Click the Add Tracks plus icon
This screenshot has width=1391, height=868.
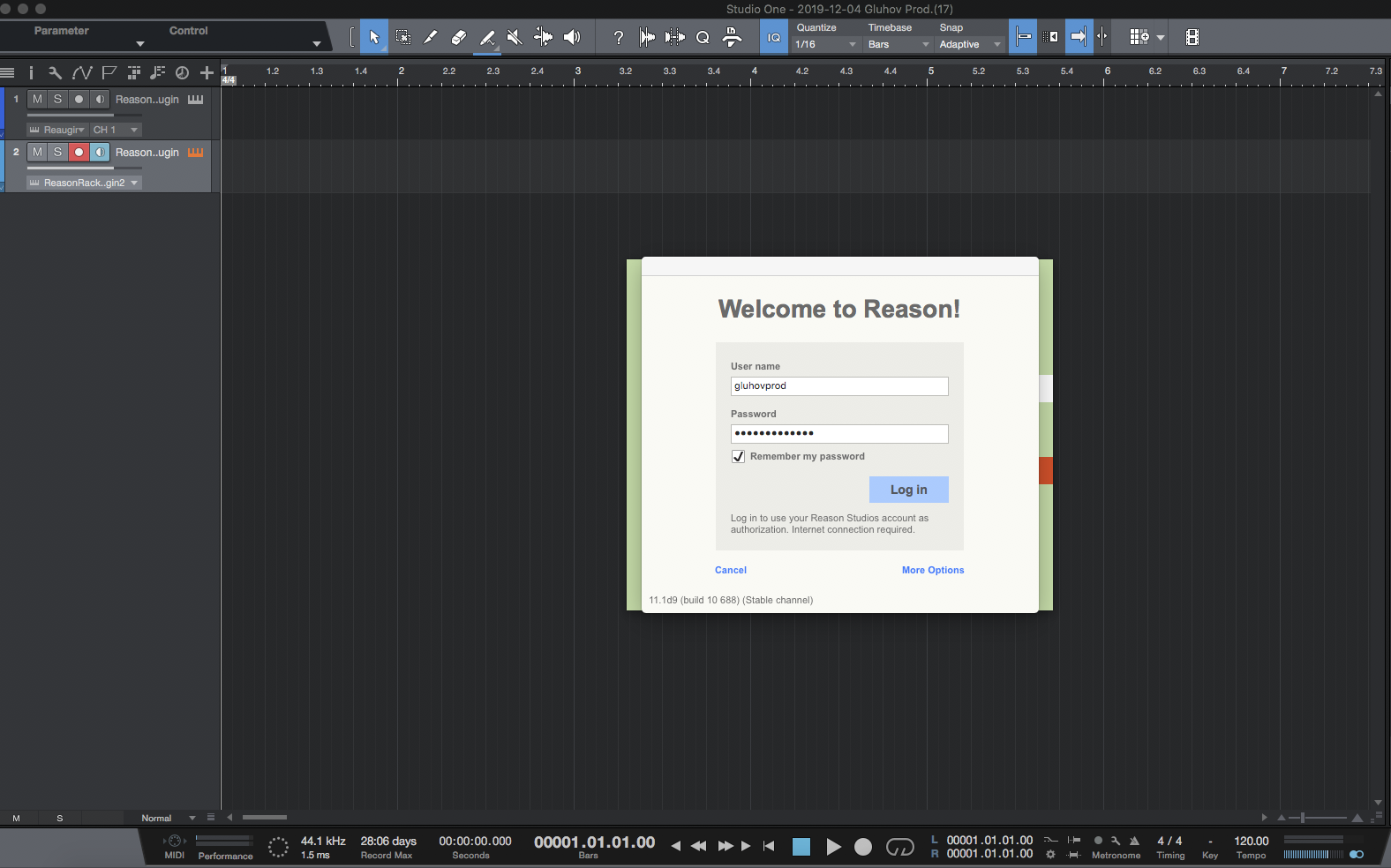click(207, 72)
